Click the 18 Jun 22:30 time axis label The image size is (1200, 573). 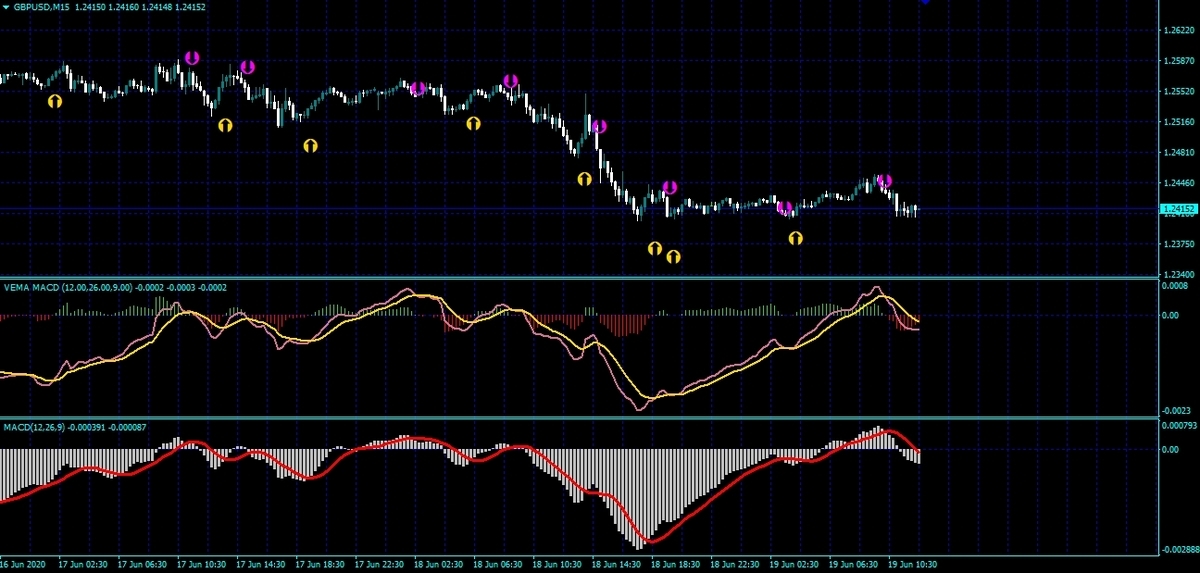click(x=736, y=566)
